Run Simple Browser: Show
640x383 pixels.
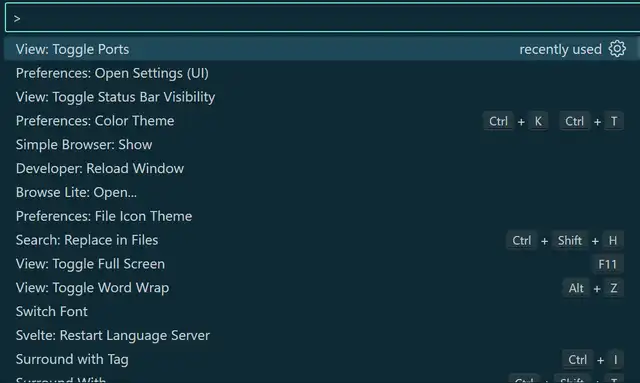click(320, 145)
